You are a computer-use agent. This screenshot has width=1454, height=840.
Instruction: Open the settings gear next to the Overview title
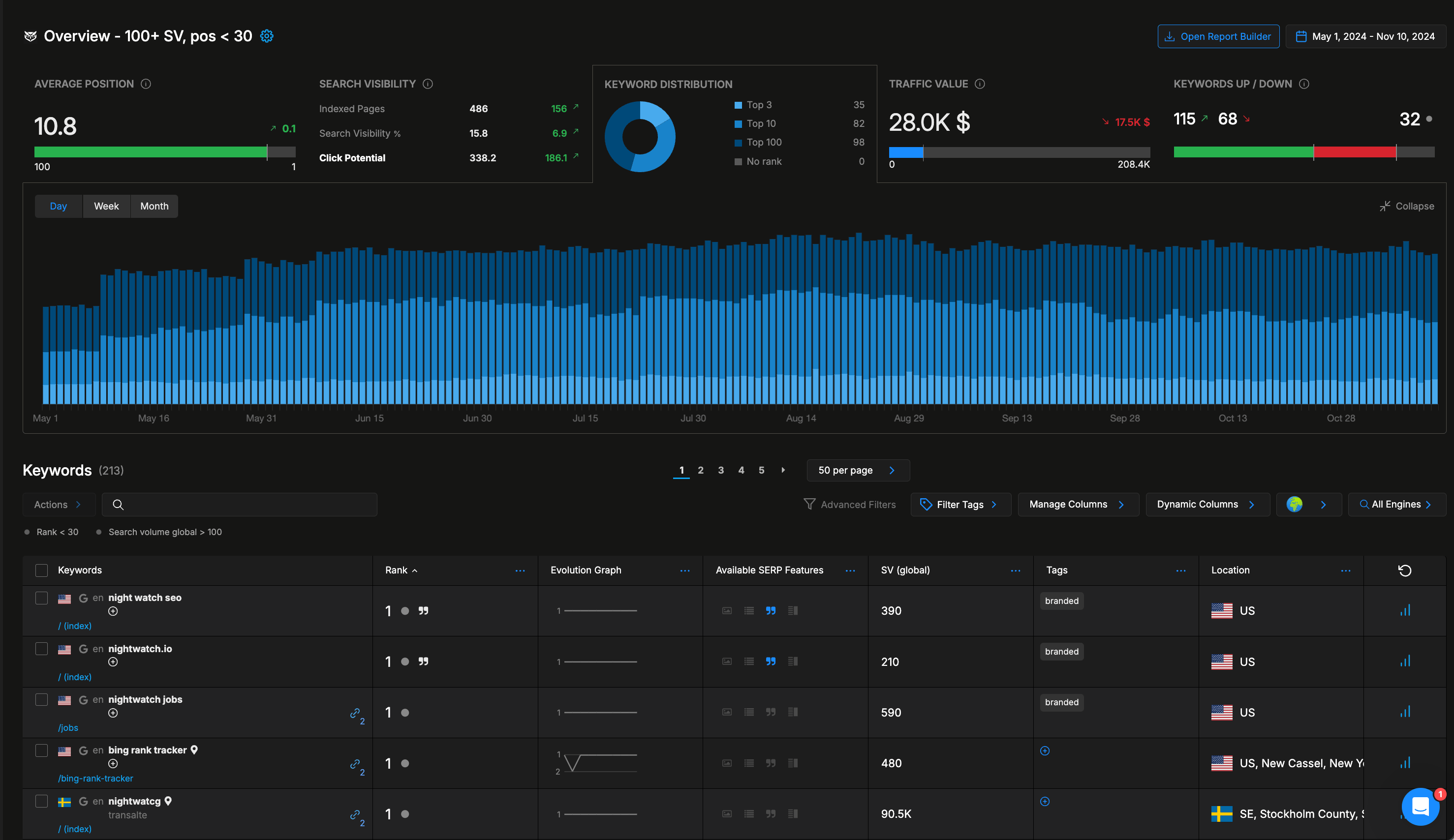pos(267,36)
